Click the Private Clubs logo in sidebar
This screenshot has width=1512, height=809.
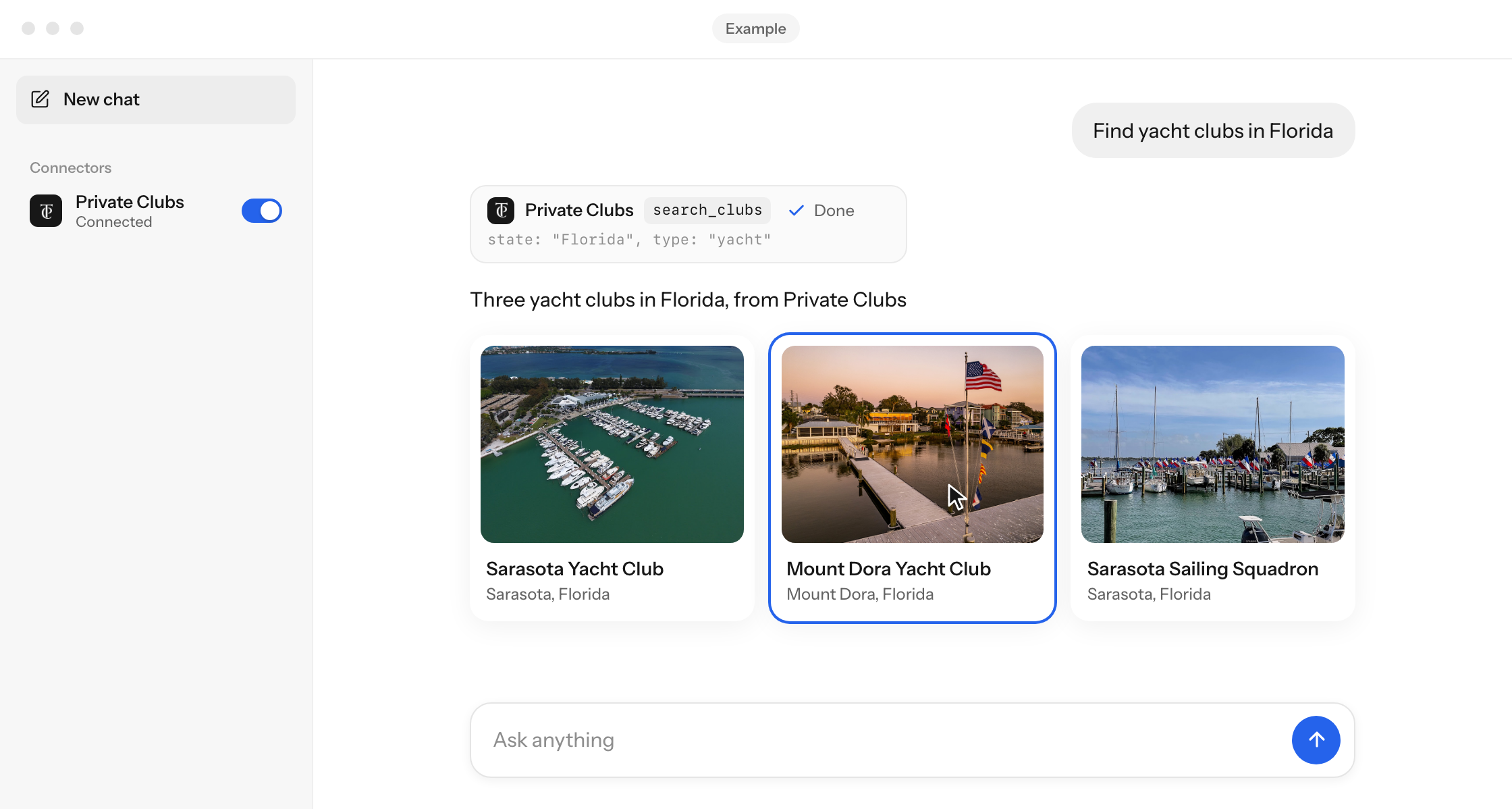click(x=46, y=211)
